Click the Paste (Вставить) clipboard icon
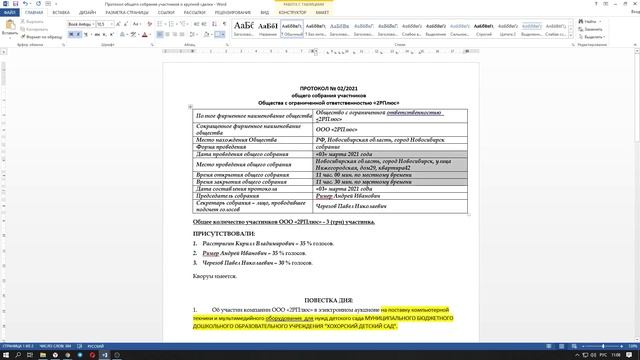Viewport: 640px width, 360px height. [10, 25]
